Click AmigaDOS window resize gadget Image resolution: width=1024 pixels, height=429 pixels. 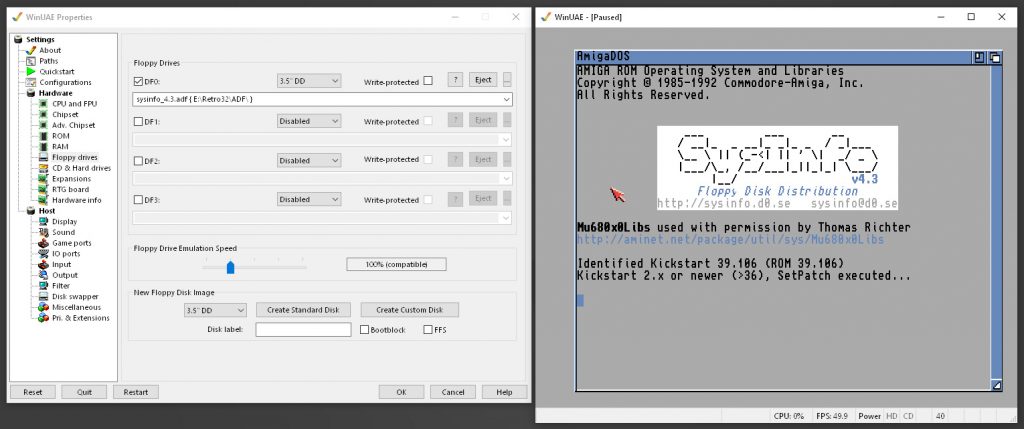tap(997, 386)
